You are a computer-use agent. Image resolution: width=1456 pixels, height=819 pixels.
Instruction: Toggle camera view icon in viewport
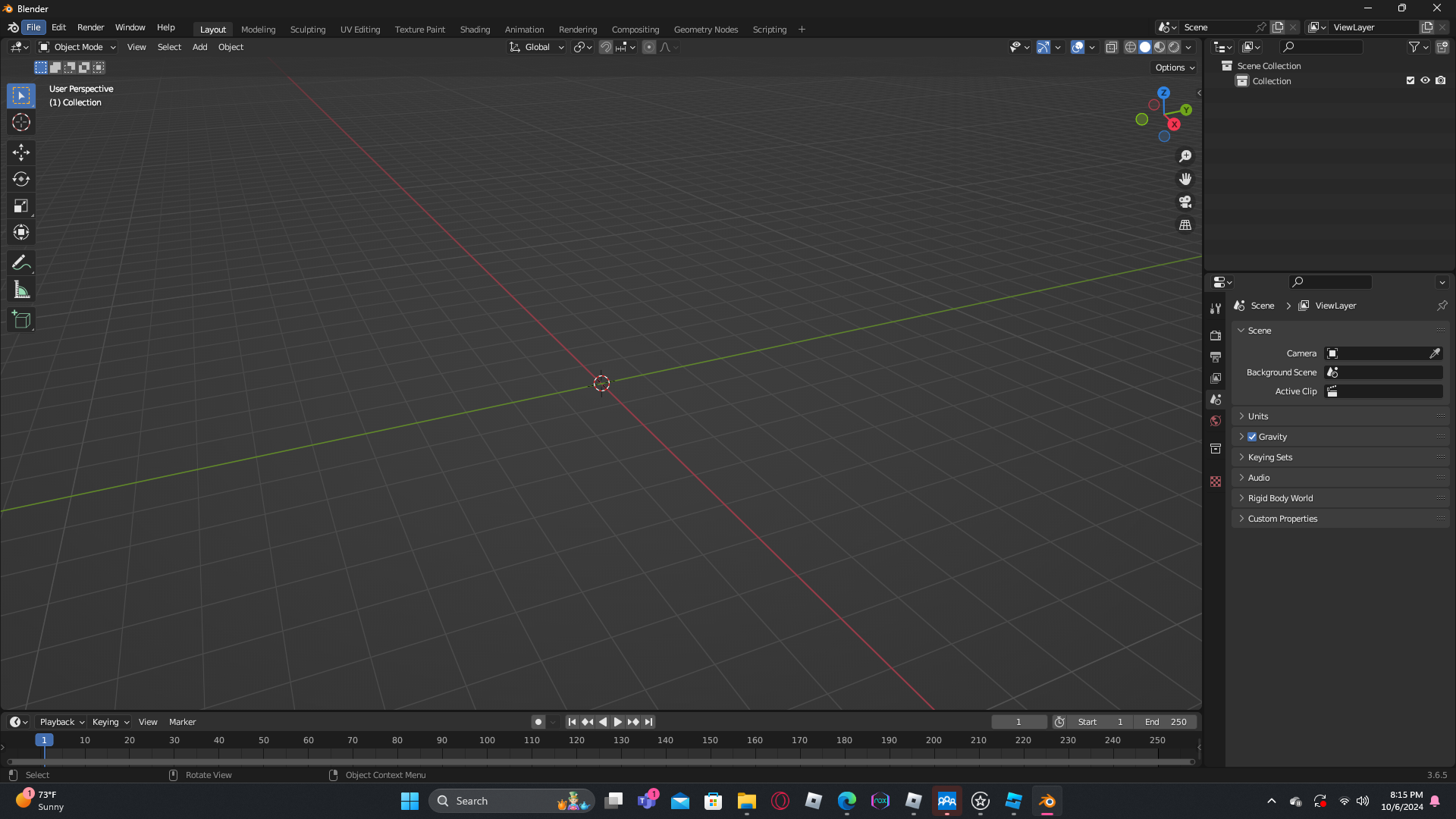(1185, 202)
